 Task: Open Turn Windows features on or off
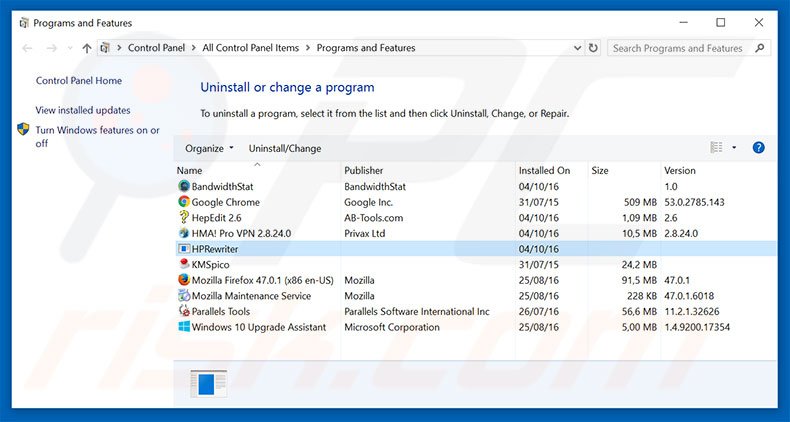coord(97,136)
